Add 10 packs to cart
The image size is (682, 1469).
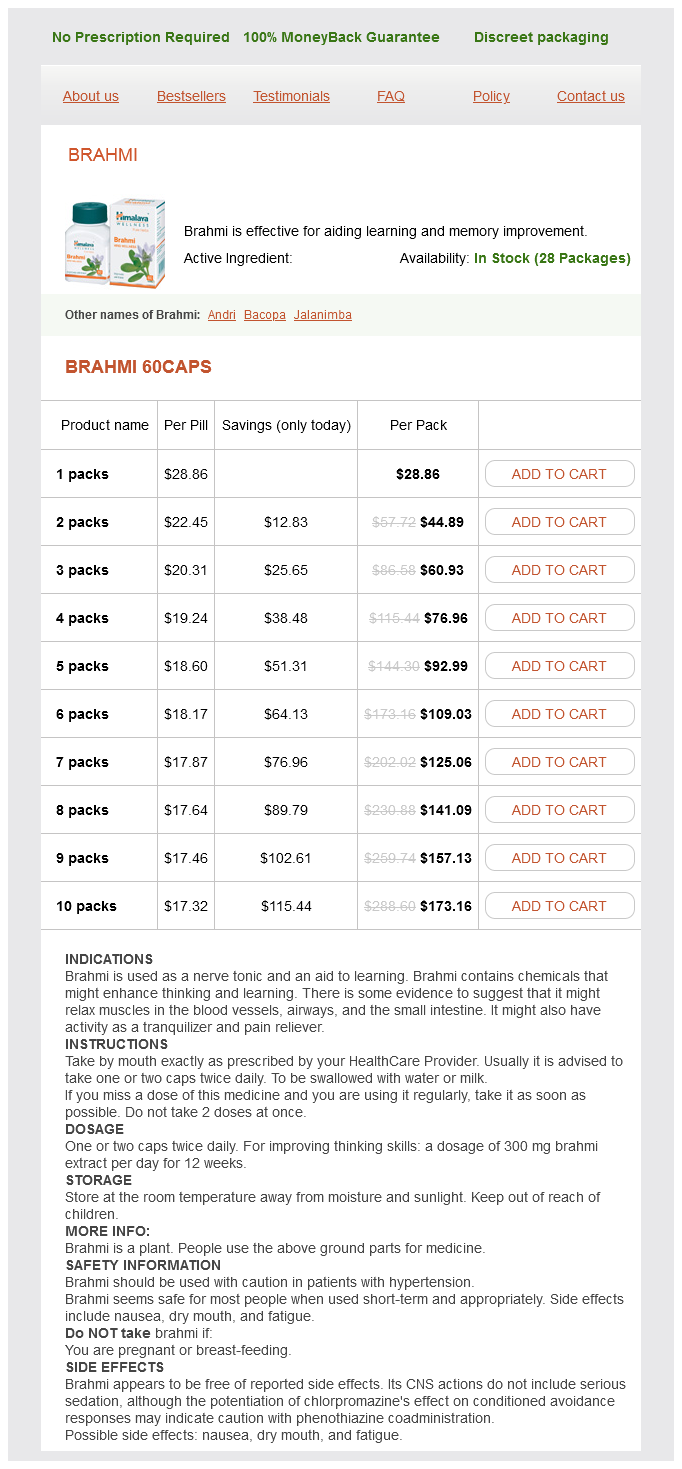pos(559,906)
